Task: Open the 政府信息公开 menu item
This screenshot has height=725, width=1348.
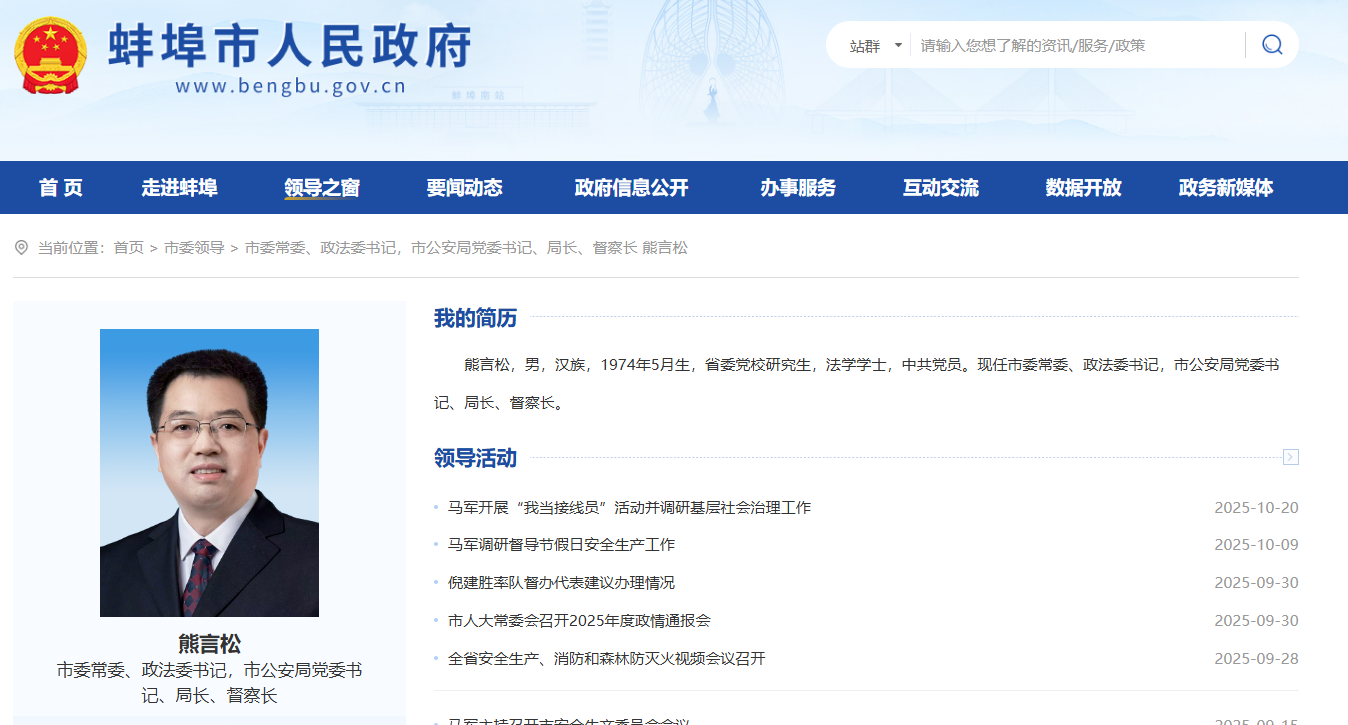Action: [631, 188]
